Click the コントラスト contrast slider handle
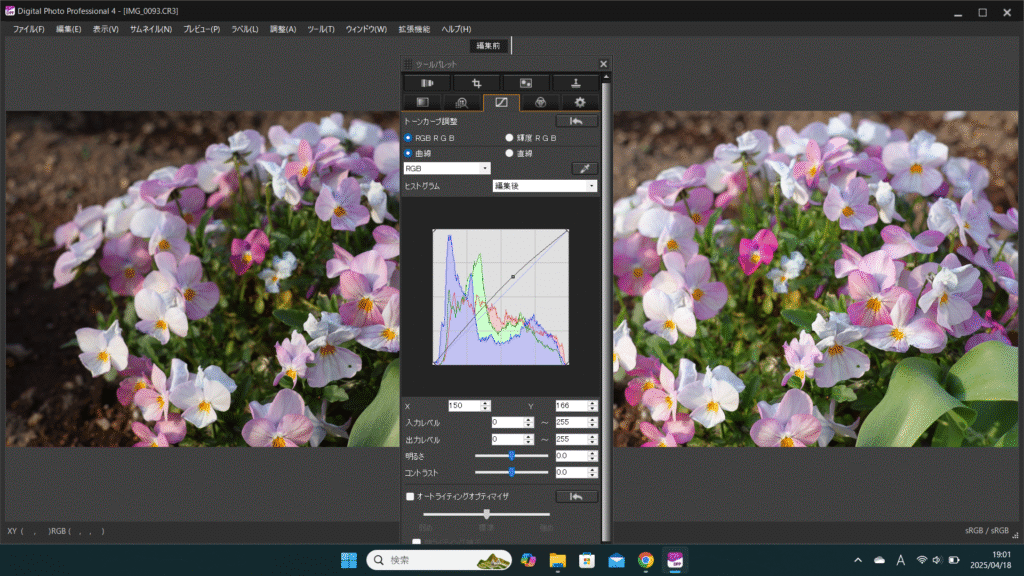 click(511, 472)
